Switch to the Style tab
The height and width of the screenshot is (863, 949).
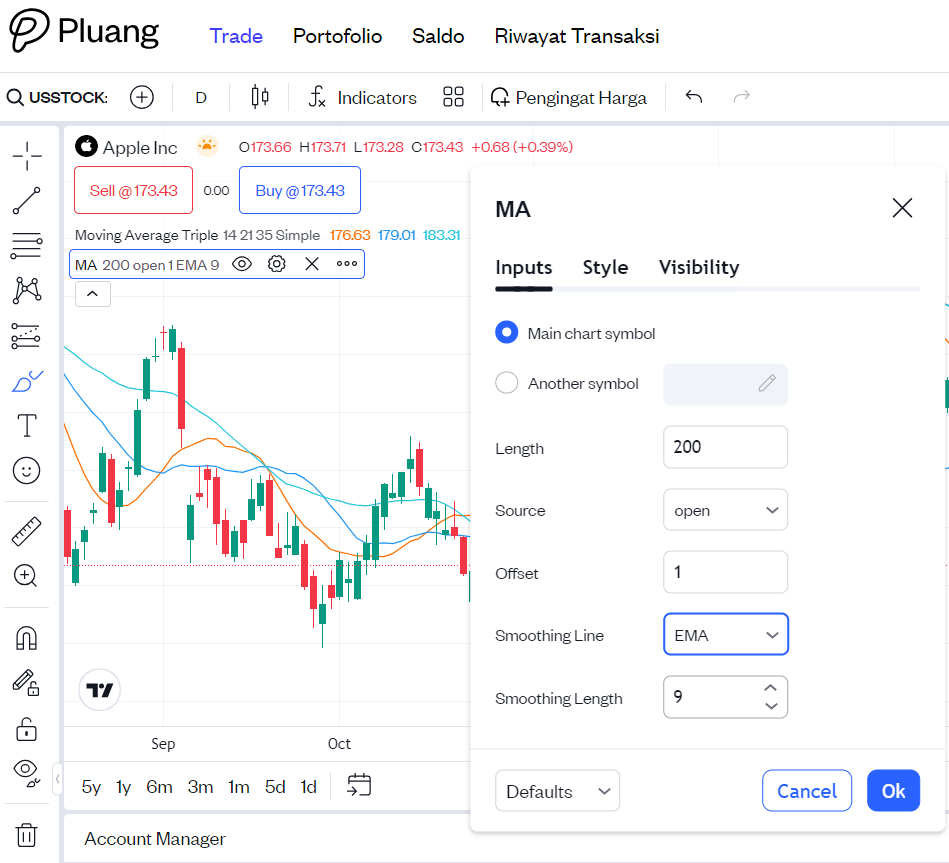coord(605,267)
